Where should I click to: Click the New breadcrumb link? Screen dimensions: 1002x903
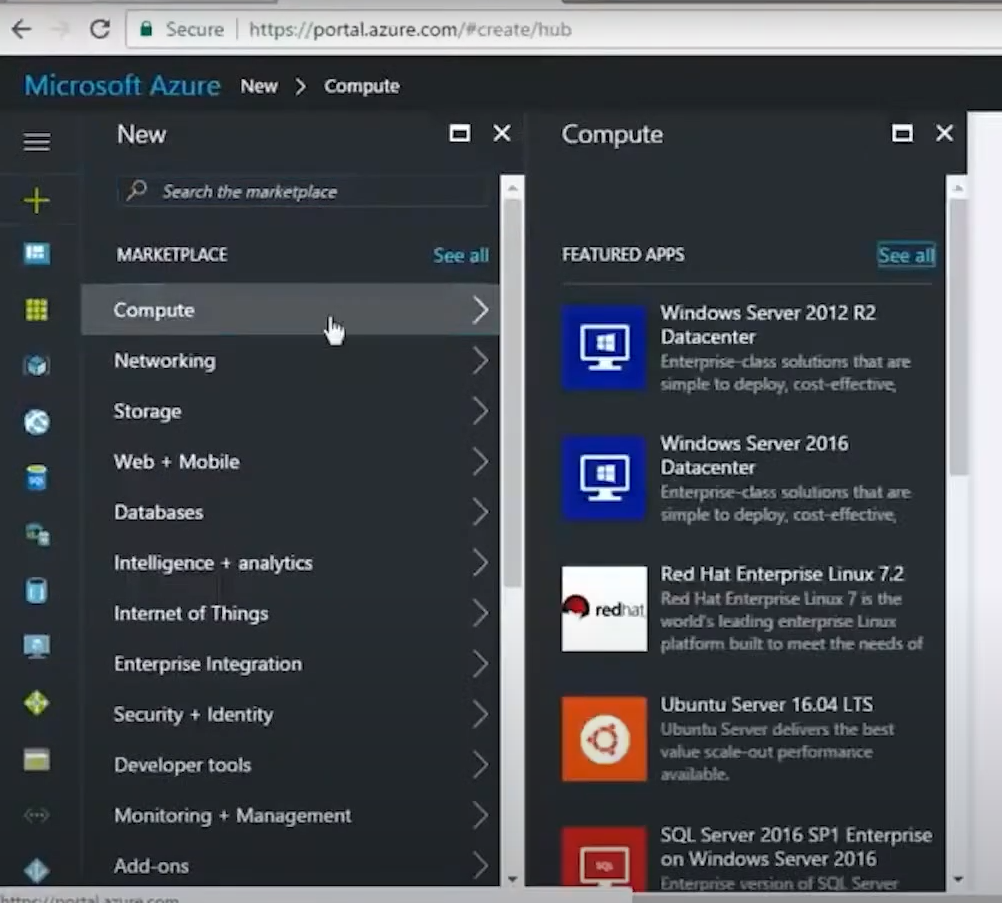pyautogui.click(x=259, y=86)
